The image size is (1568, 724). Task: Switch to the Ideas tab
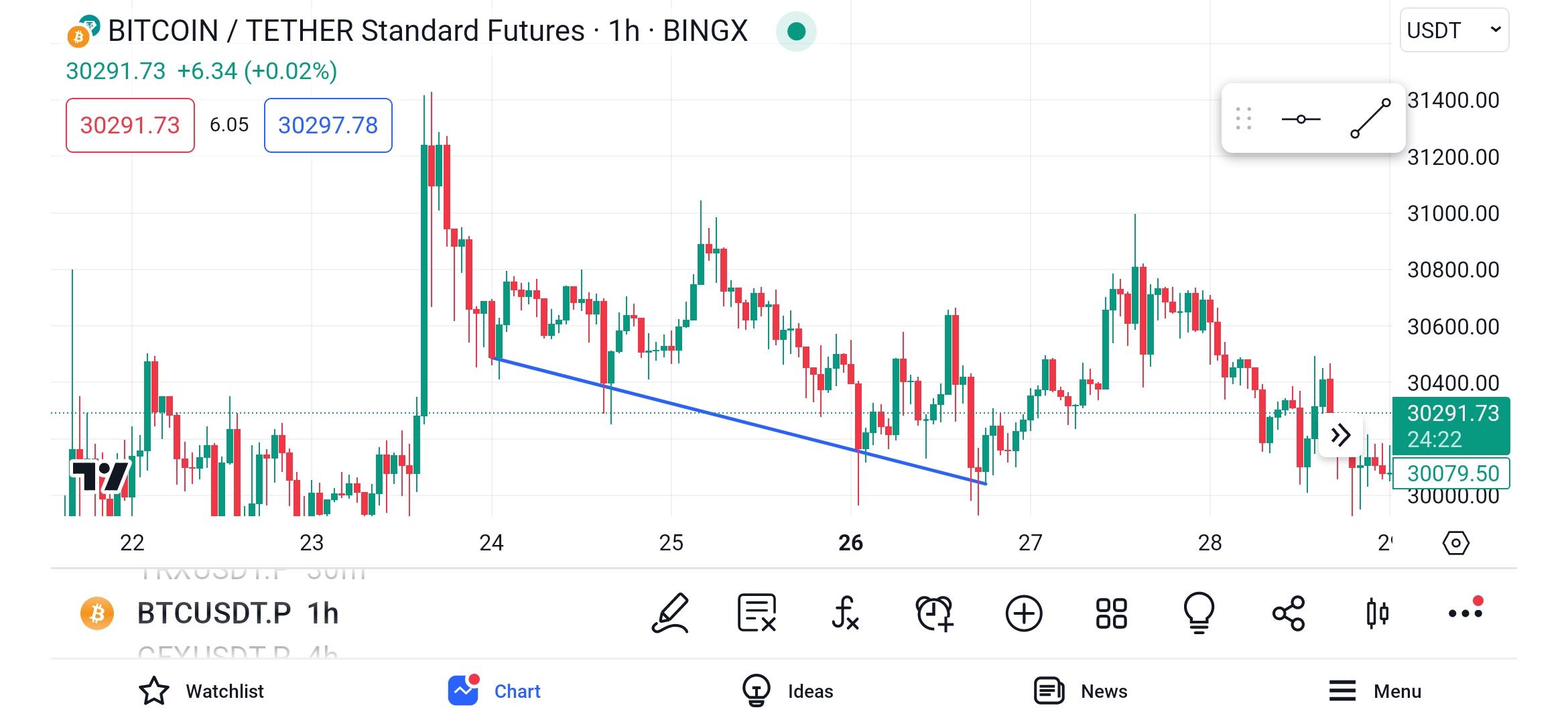click(x=788, y=691)
